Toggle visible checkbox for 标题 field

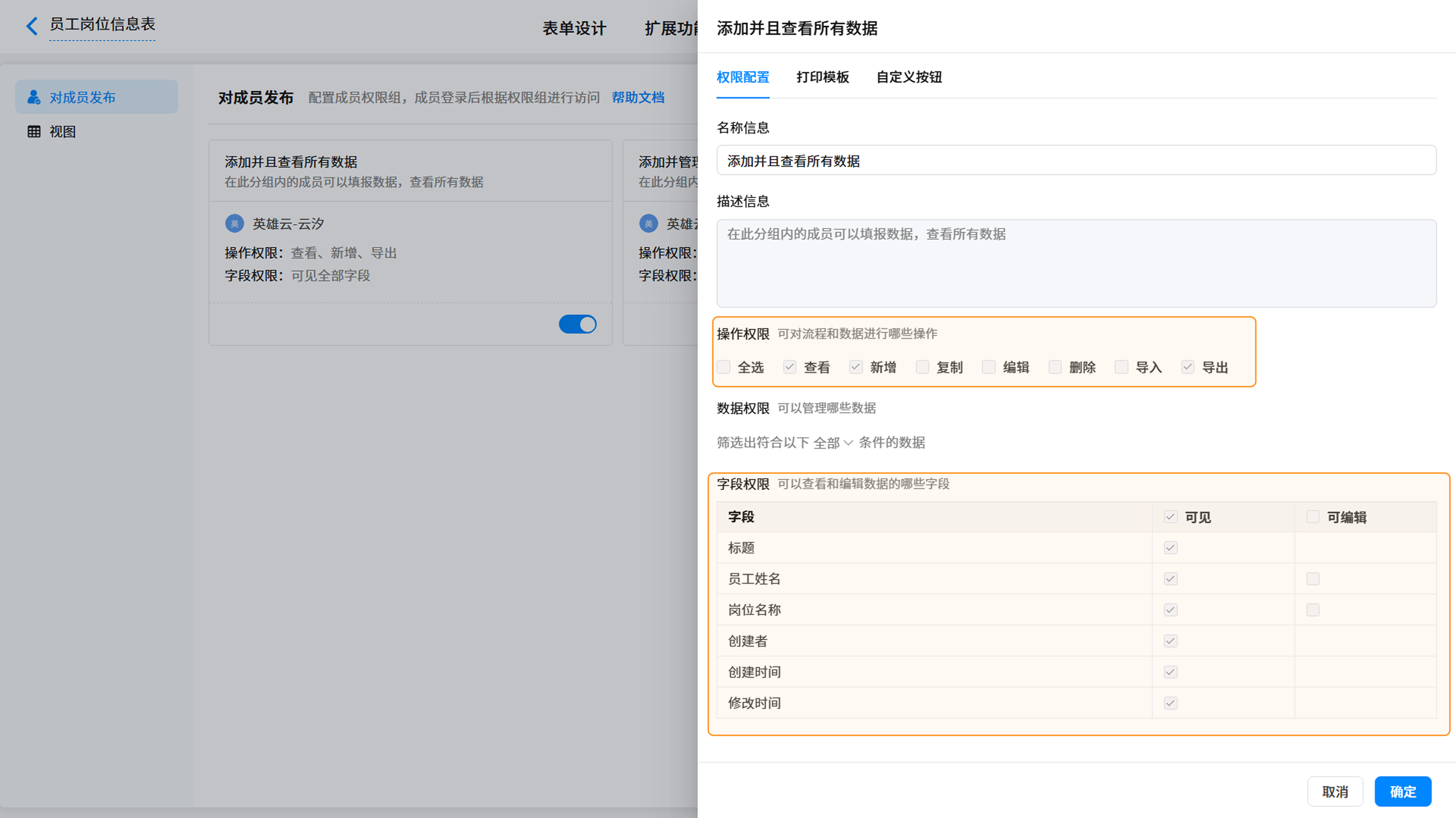(1170, 548)
